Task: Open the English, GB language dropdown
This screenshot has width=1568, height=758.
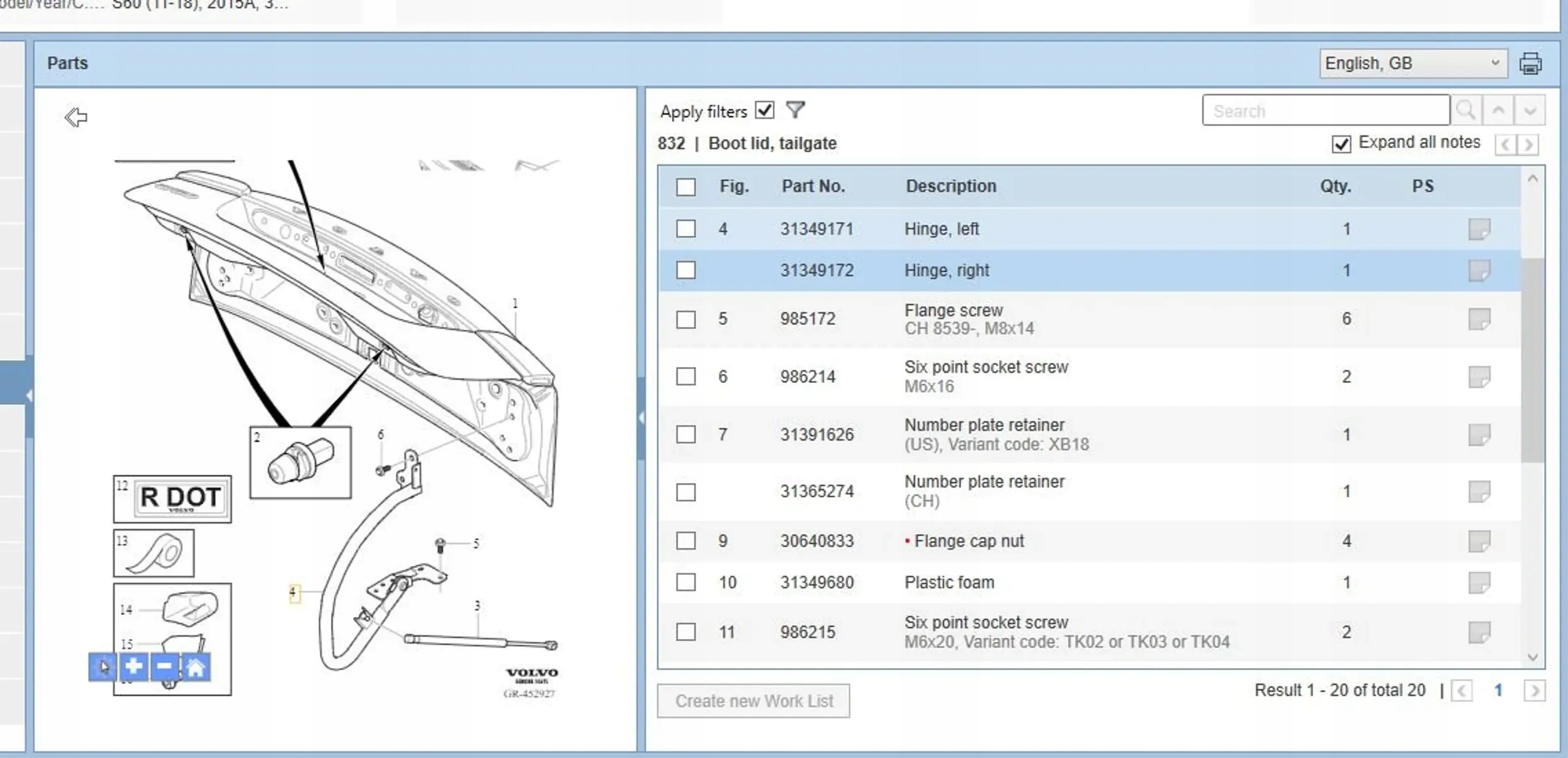Action: (x=1412, y=63)
